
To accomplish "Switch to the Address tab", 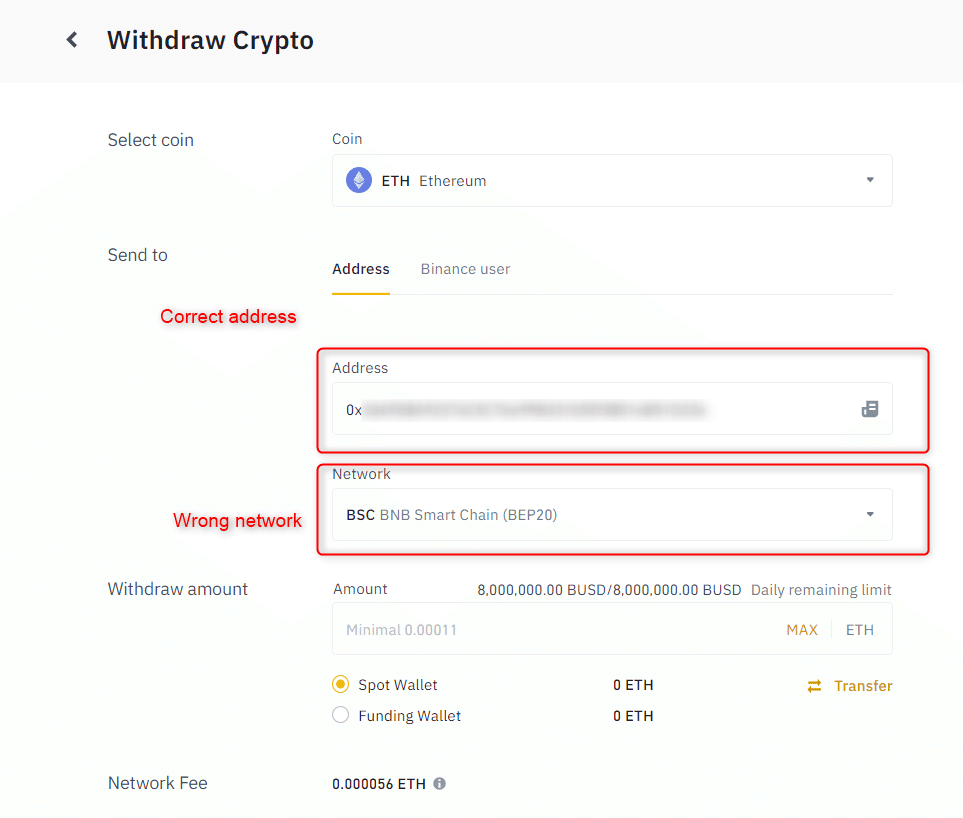I will coord(361,269).
